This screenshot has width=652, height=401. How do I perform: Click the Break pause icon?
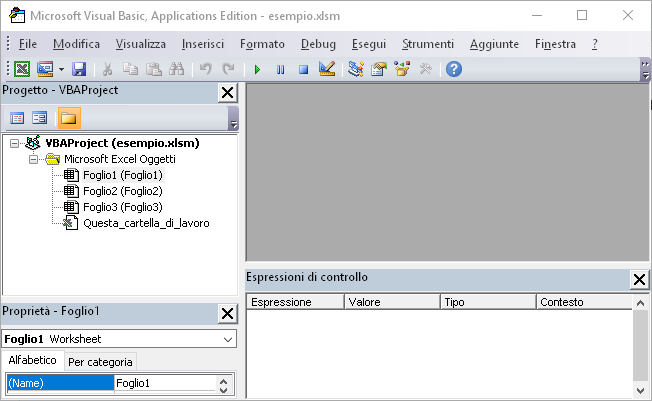281,69
